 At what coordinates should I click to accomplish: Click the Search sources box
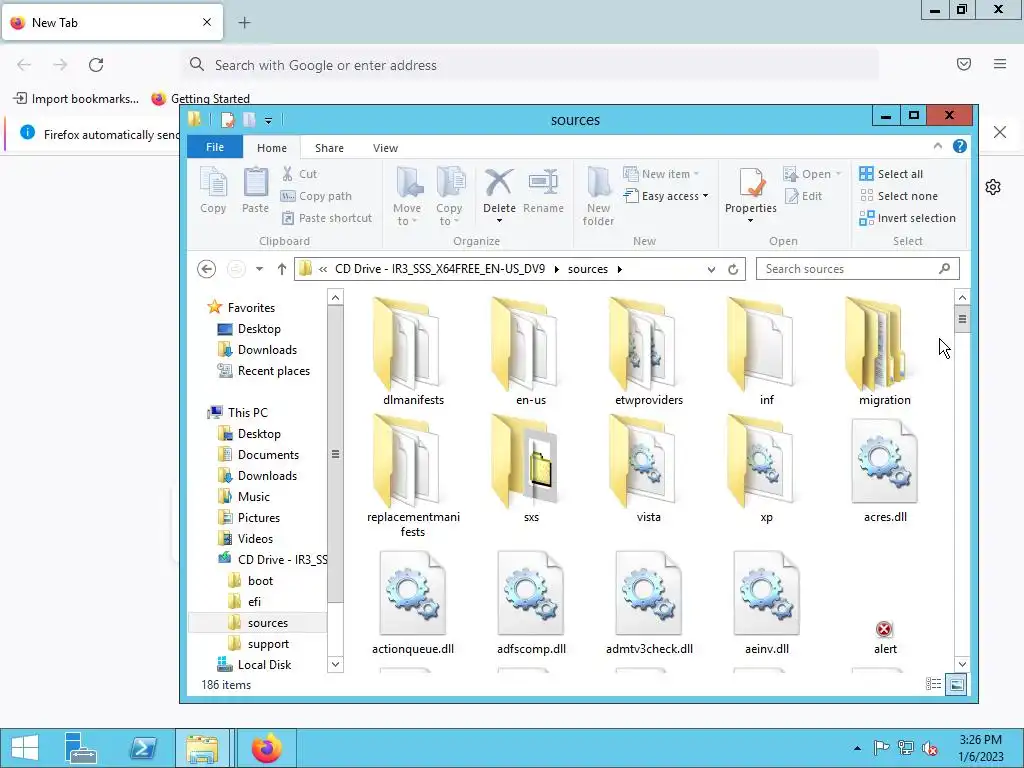[x=857, y=269]
